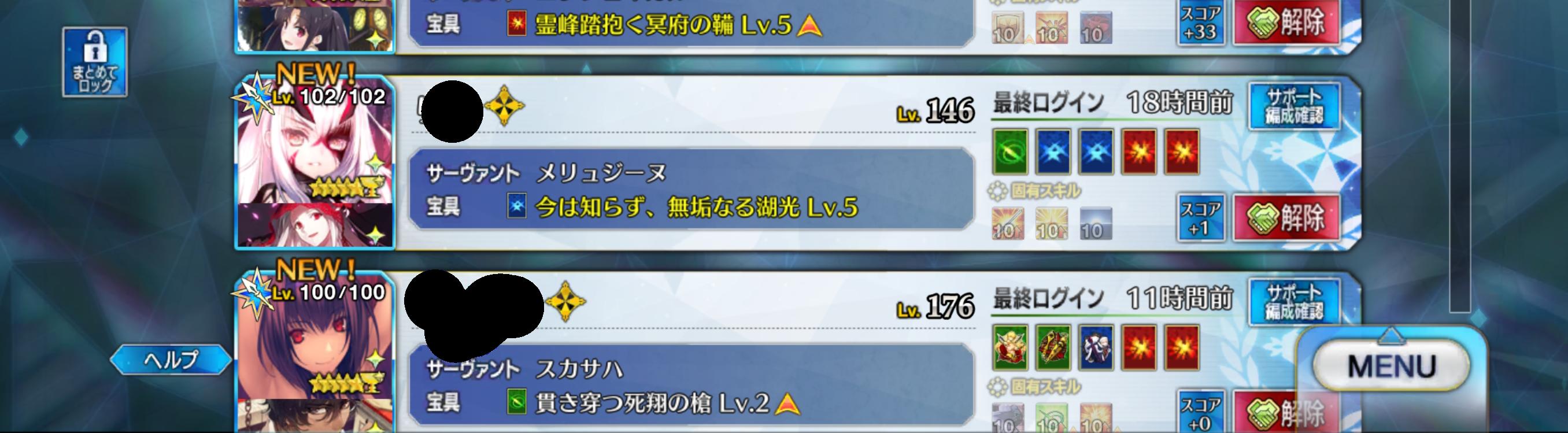Toggle the まとめてロック bulk lock button
The width and height of the screenshot is (1568, 433).
(x=94, y=61)
